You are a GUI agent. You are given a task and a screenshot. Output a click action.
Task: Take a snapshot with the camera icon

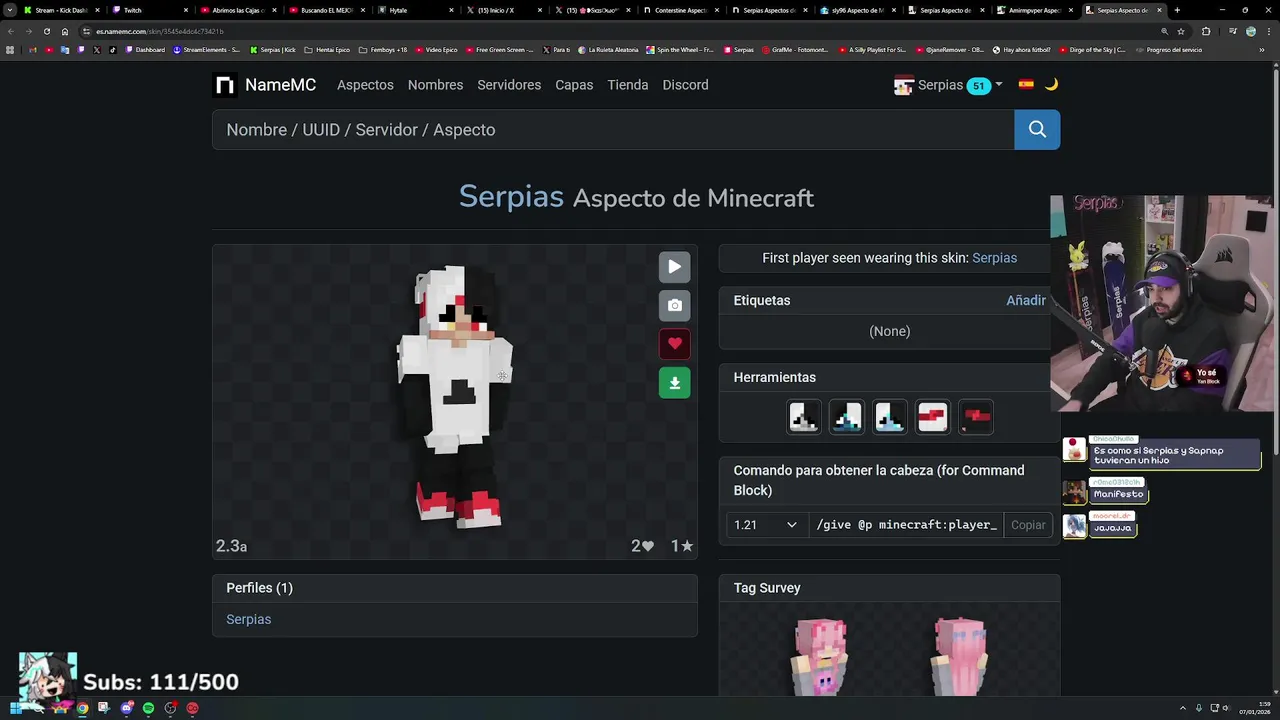click(x=674, y=305)
